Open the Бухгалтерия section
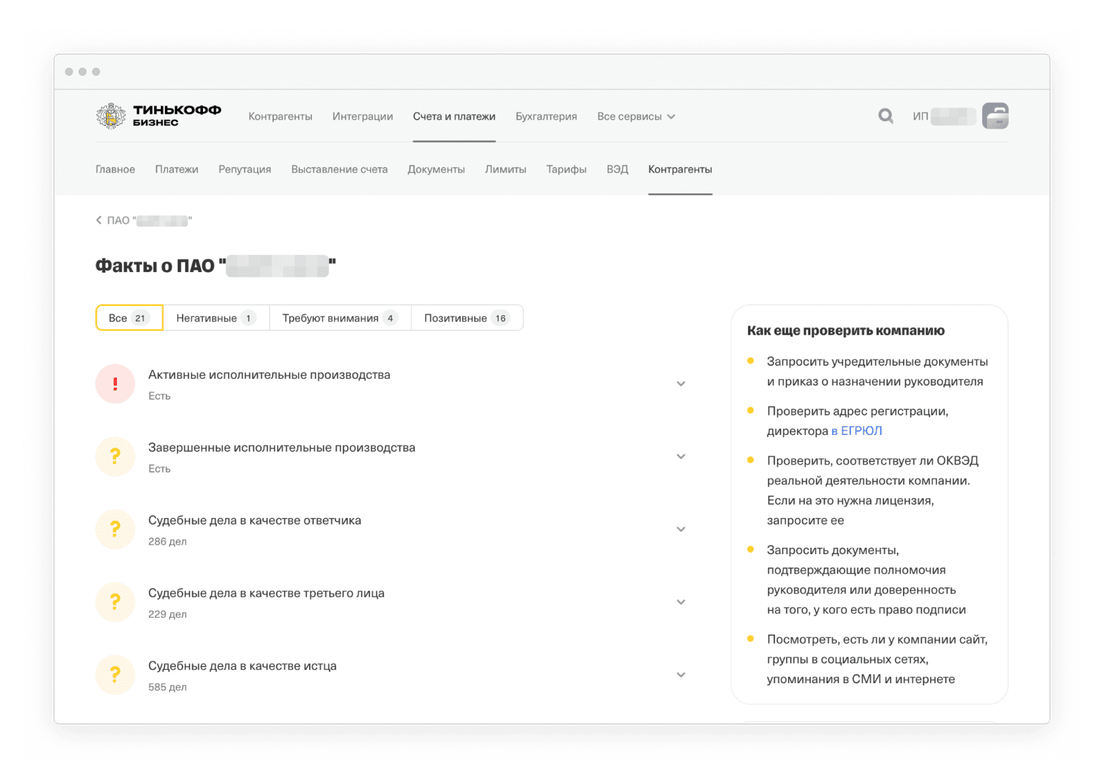Screen dimensions: 1104x778 pyautogui.click(x=546, y=116)
